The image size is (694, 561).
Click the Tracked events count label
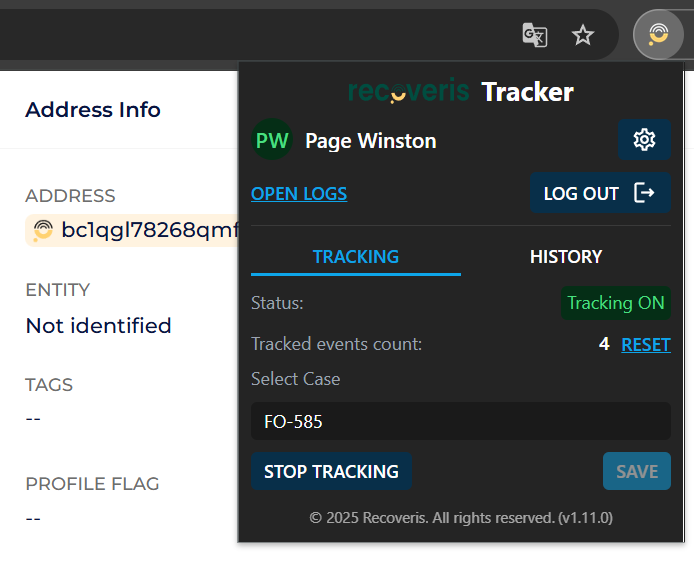(x=336, y=344)
